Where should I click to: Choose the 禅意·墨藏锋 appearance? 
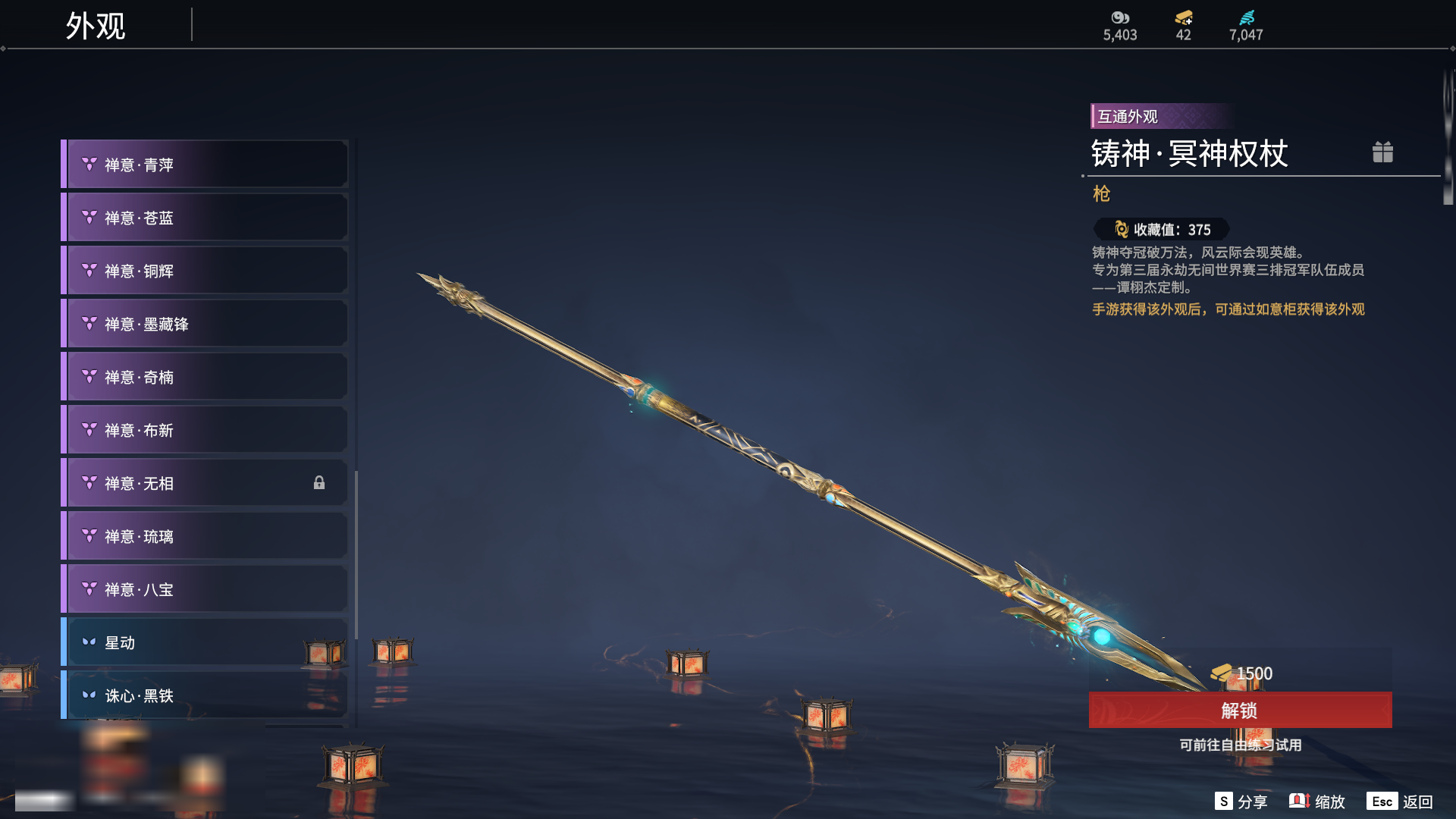pos(205,324)
